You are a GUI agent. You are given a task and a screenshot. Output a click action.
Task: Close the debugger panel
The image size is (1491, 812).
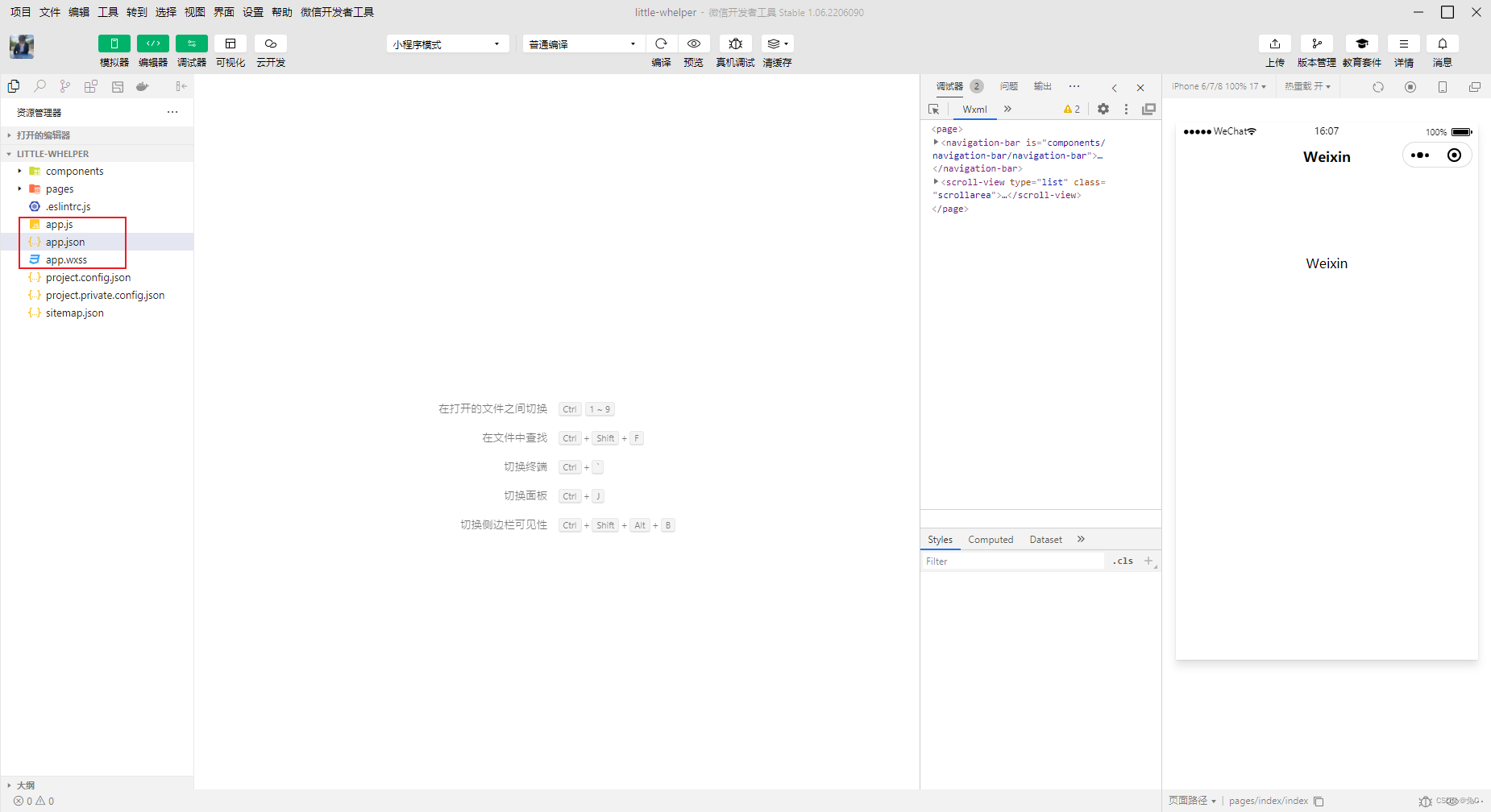point(1140,88)
